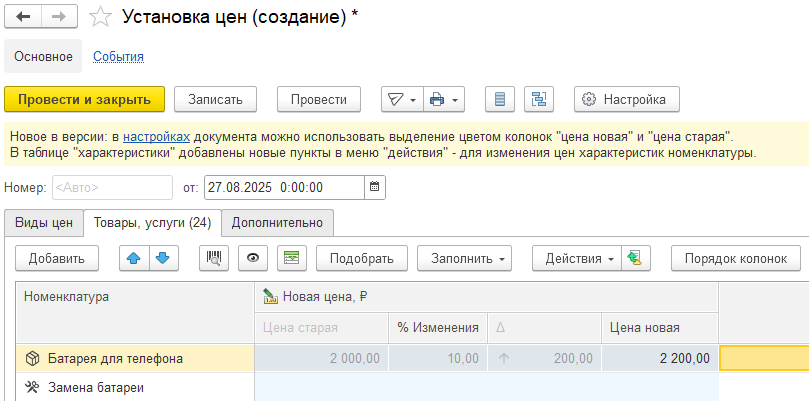
Task: Click the green table icon in toolbar
Action: [291, 258]
